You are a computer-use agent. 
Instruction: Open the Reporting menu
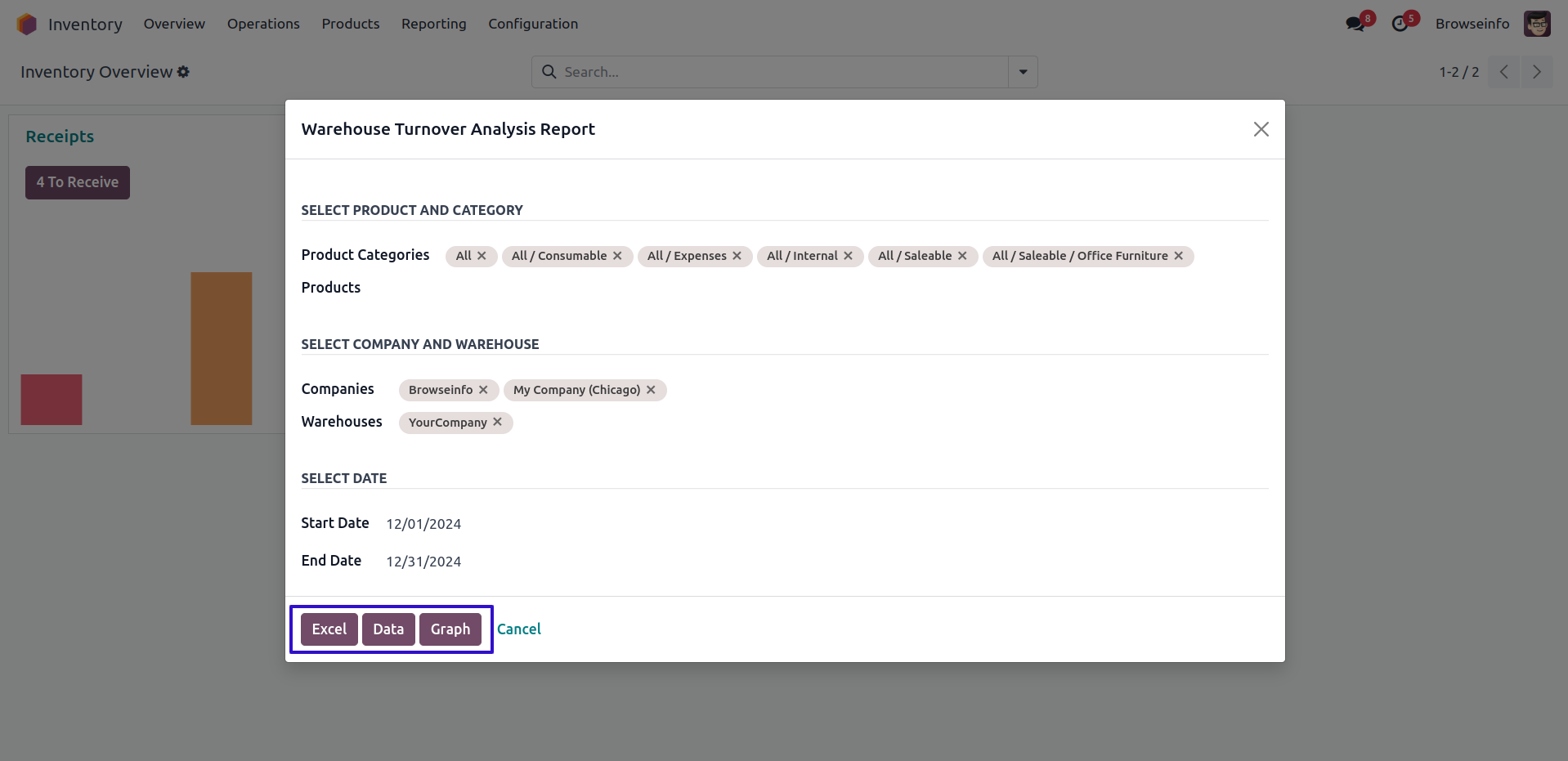pos(433,24)
